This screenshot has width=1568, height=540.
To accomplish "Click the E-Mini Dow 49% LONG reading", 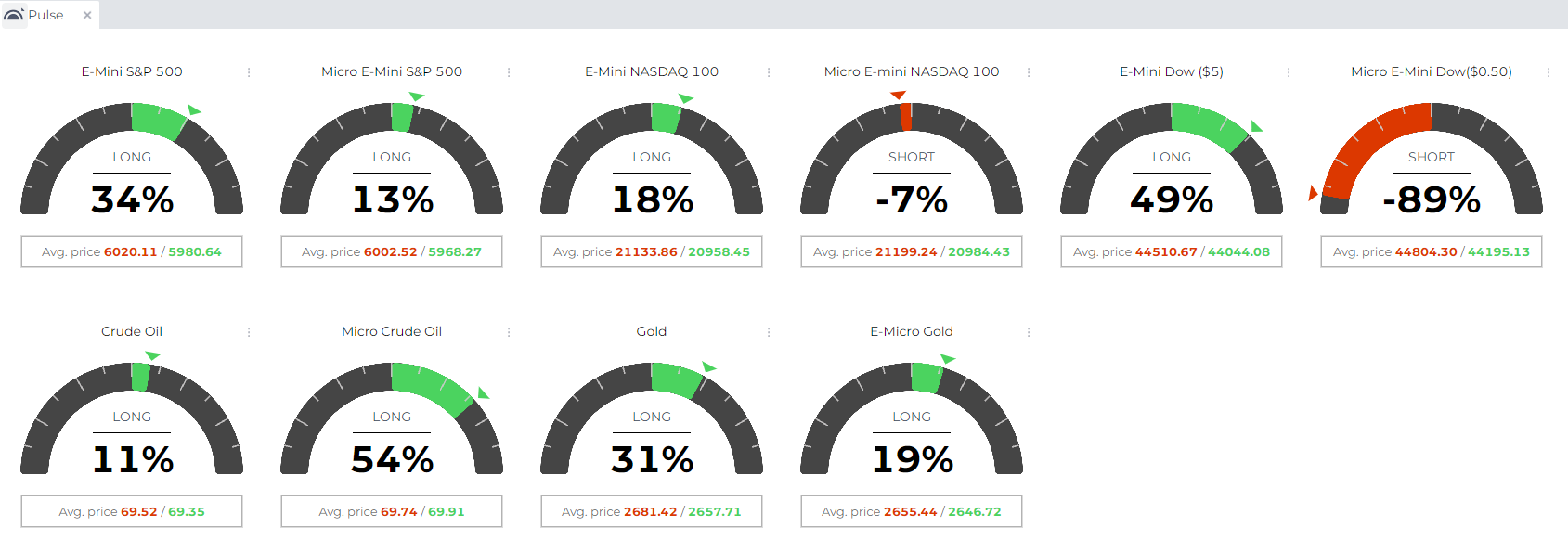I will click(x=1172, y=199).
